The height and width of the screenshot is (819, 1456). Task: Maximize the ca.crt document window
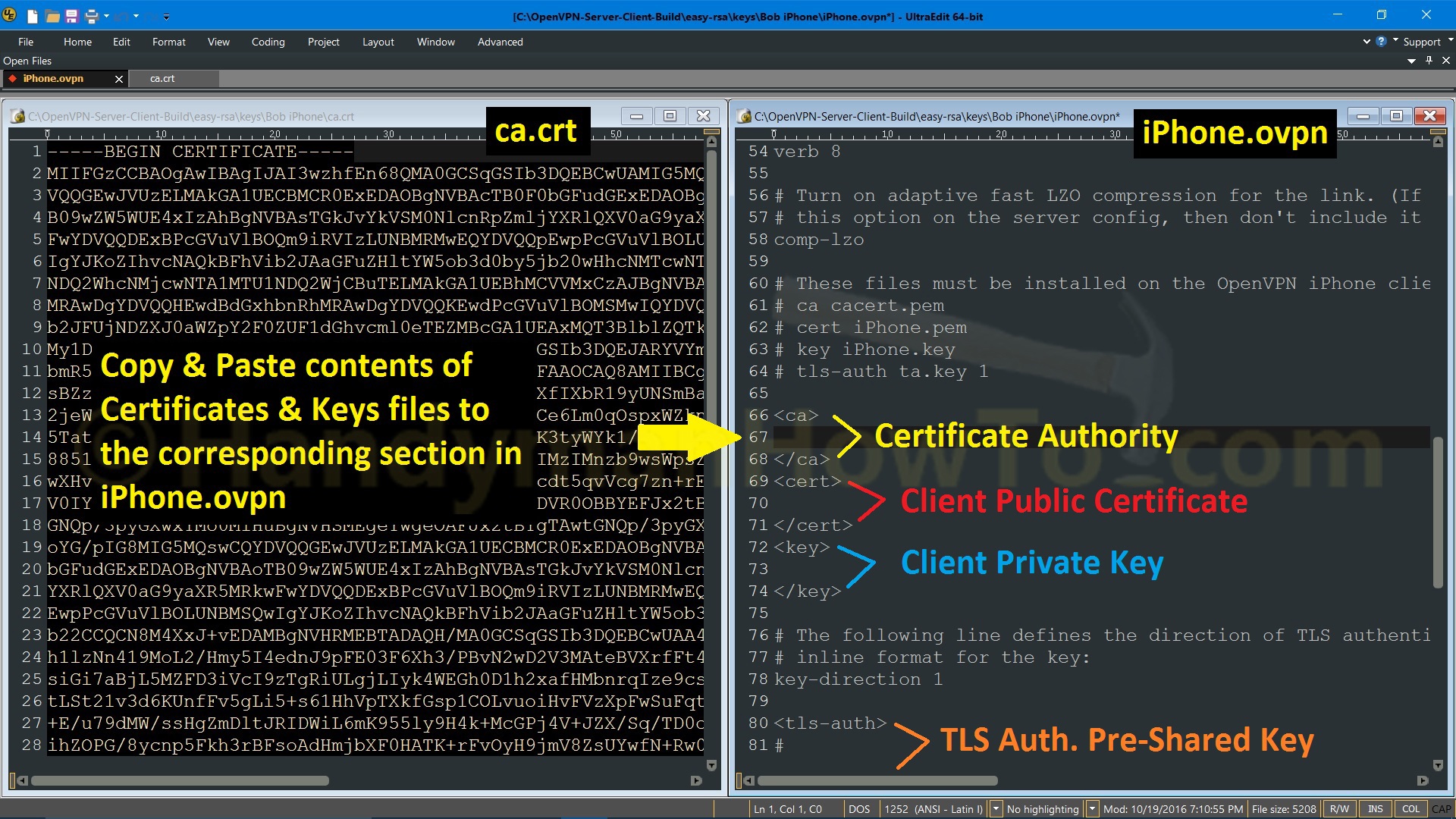point(670,116)
